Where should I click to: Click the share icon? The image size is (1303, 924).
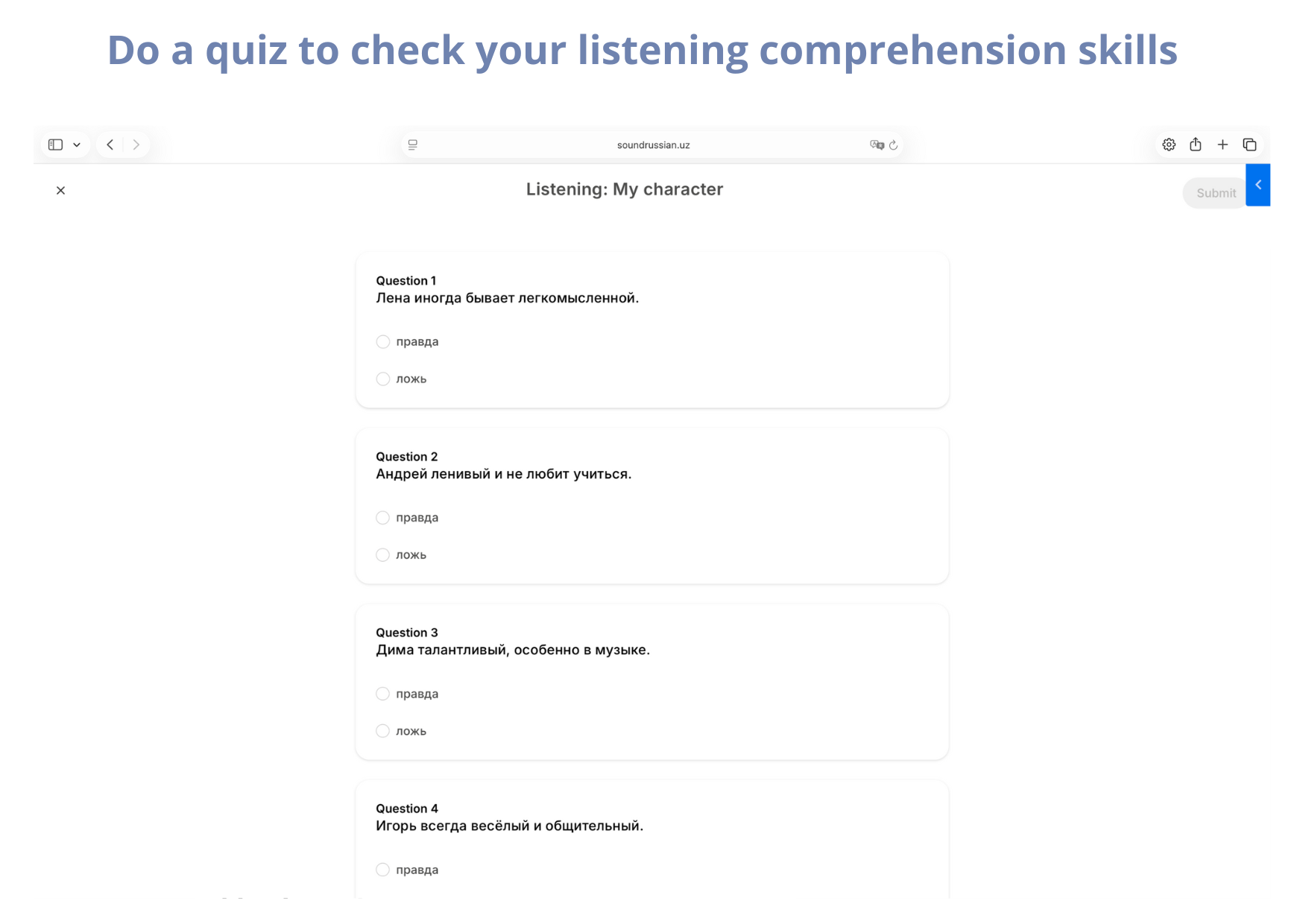pyautogui.click(x=1196, y=145)
